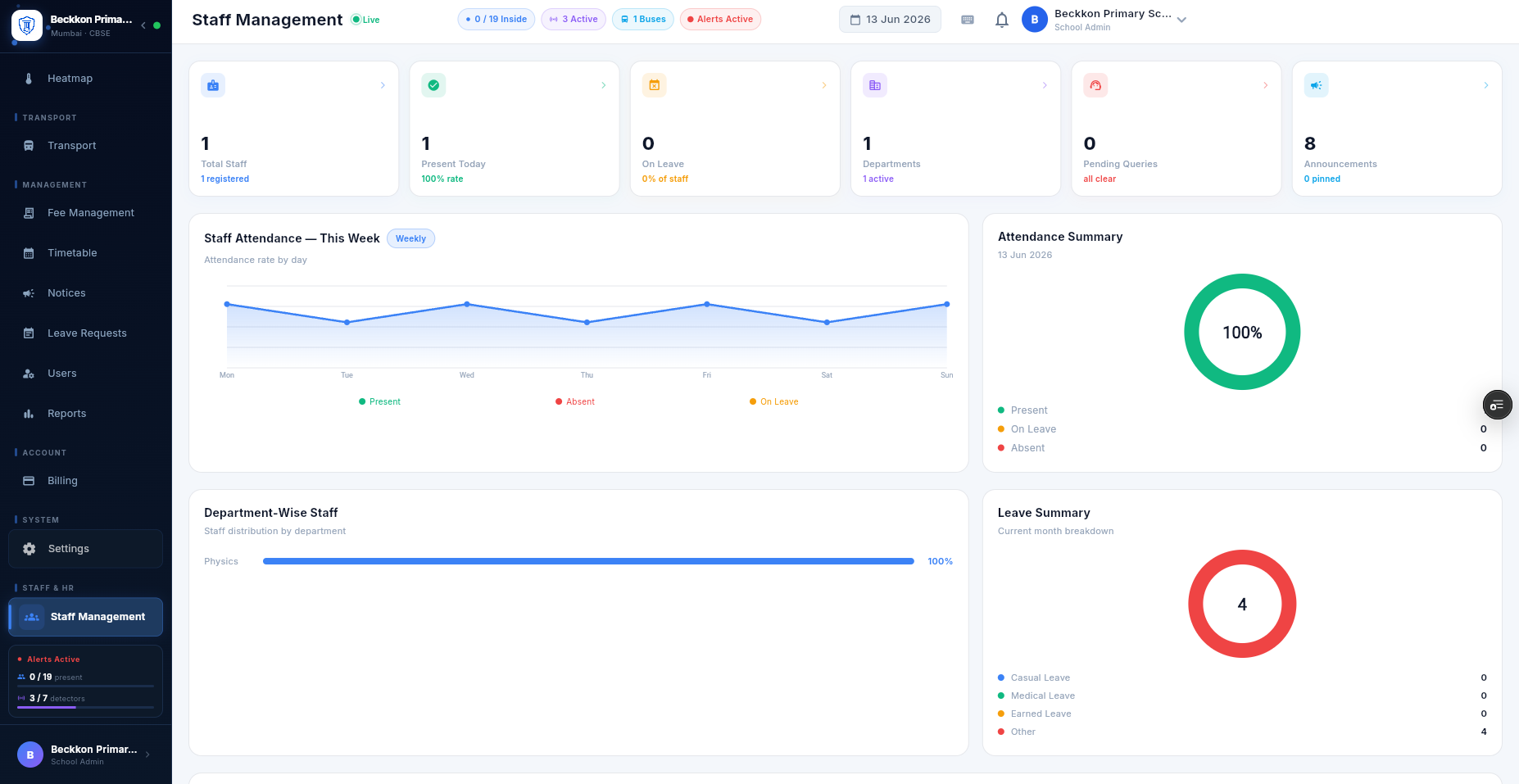Image resolution: width=1519 pixels, height=784 pixels.
Task: Click the Pending Queries headset icon
Action: tap(1095, 85)
